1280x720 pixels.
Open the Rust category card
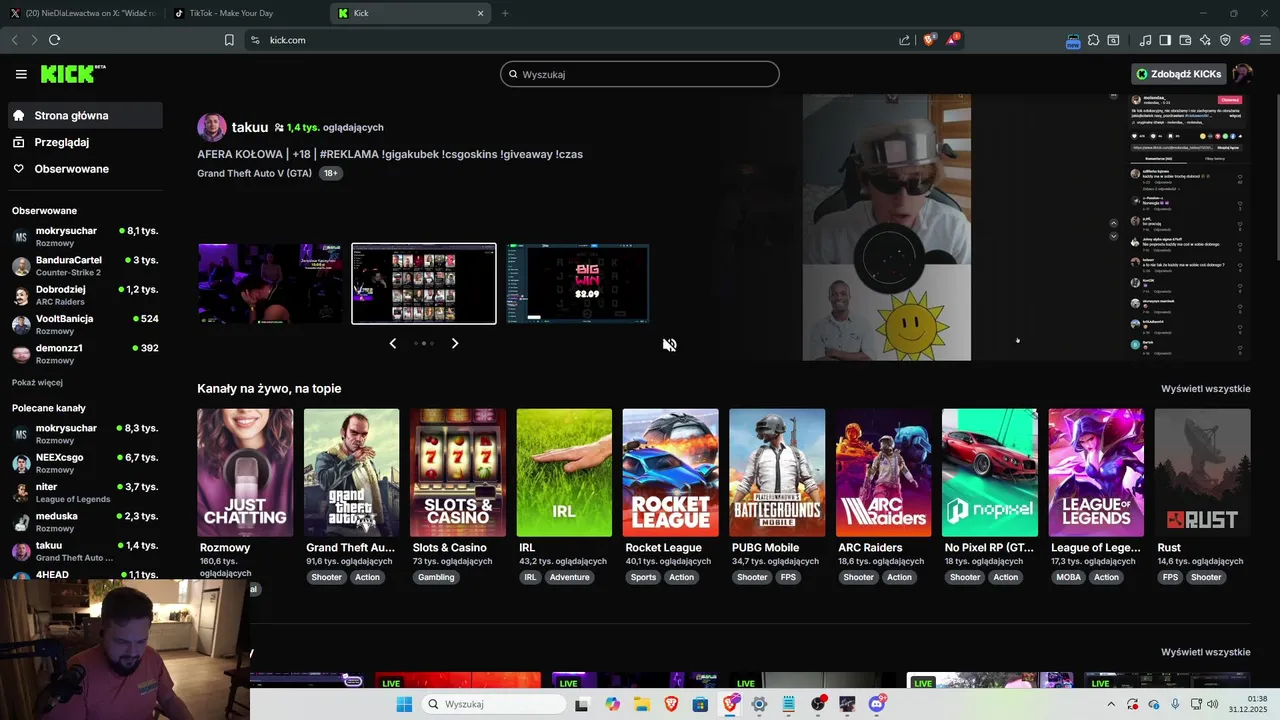coord(1203,472)
